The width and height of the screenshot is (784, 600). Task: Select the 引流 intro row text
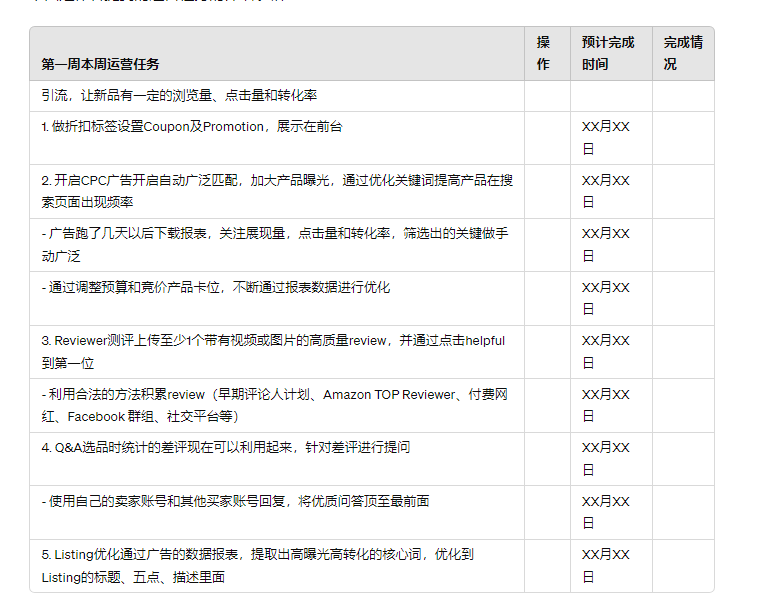[x=180, y=96]
